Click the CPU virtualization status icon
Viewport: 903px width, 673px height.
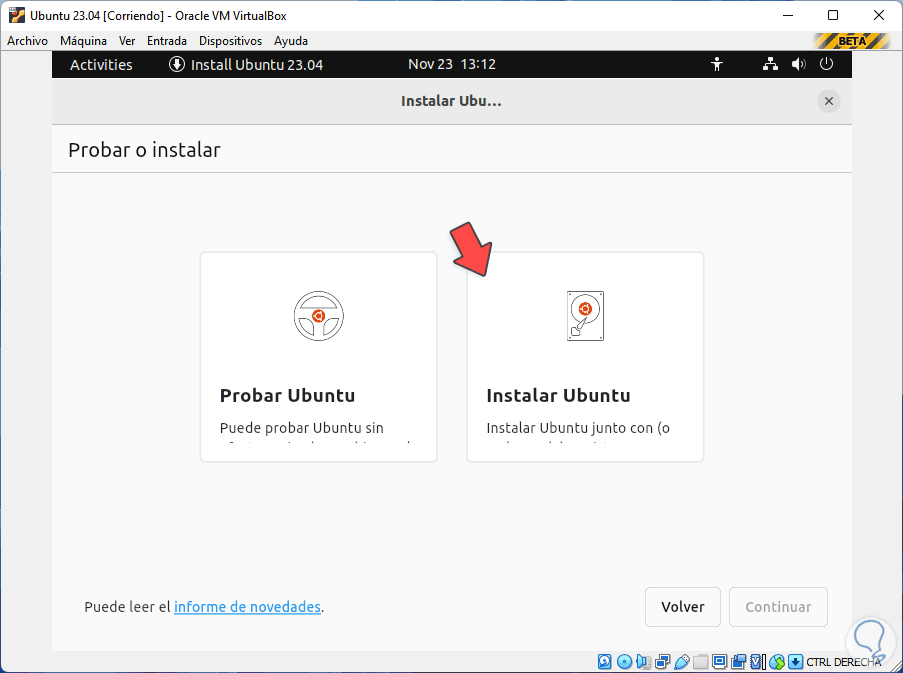pos(757,661)
